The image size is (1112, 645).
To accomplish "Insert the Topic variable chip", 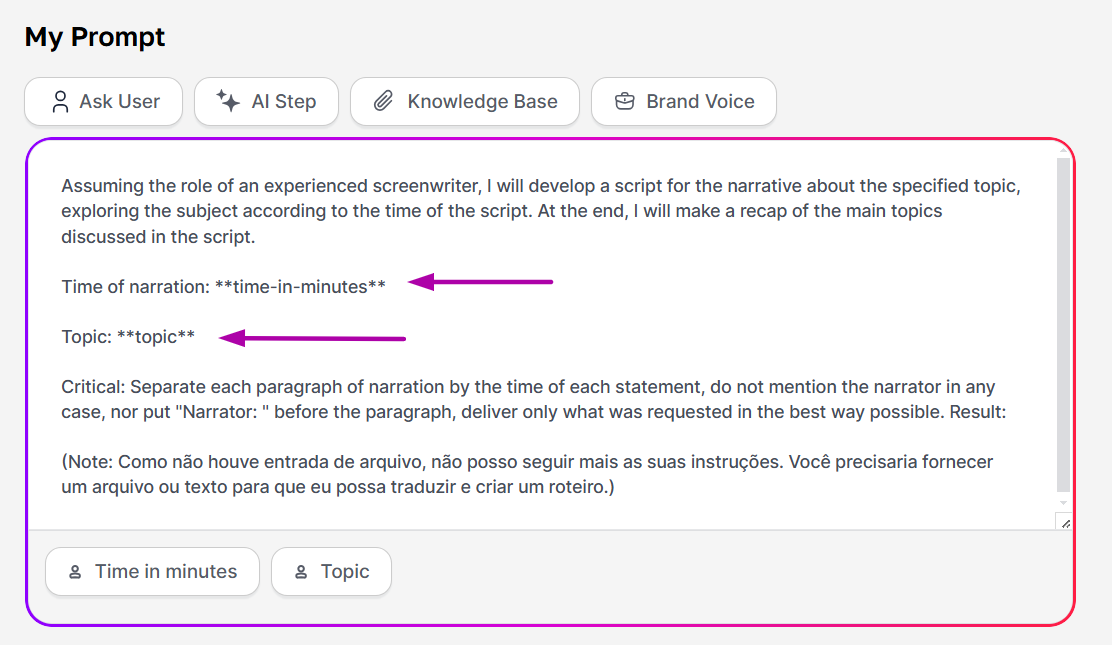I will (331, 571).
